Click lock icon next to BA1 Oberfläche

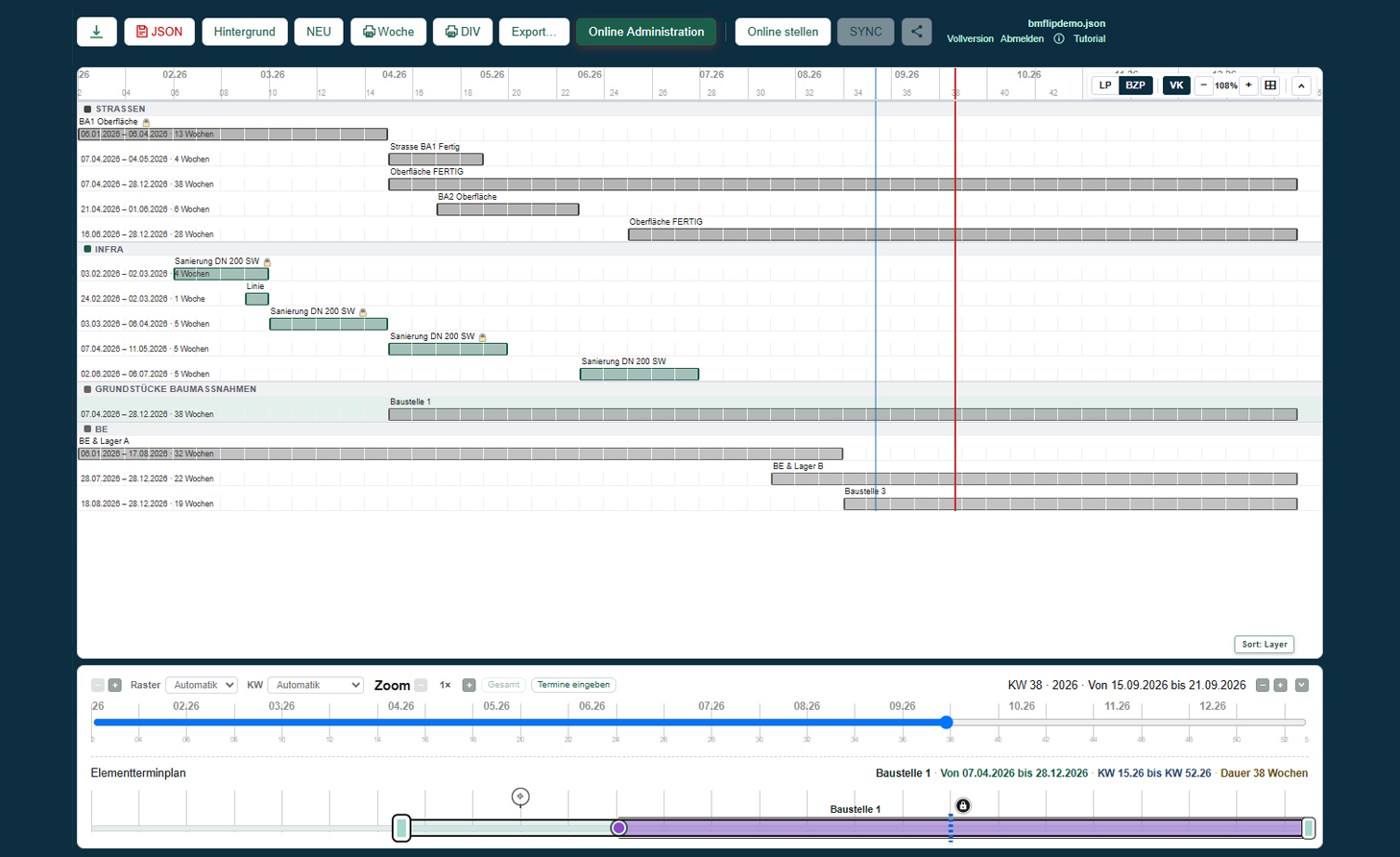146,122
